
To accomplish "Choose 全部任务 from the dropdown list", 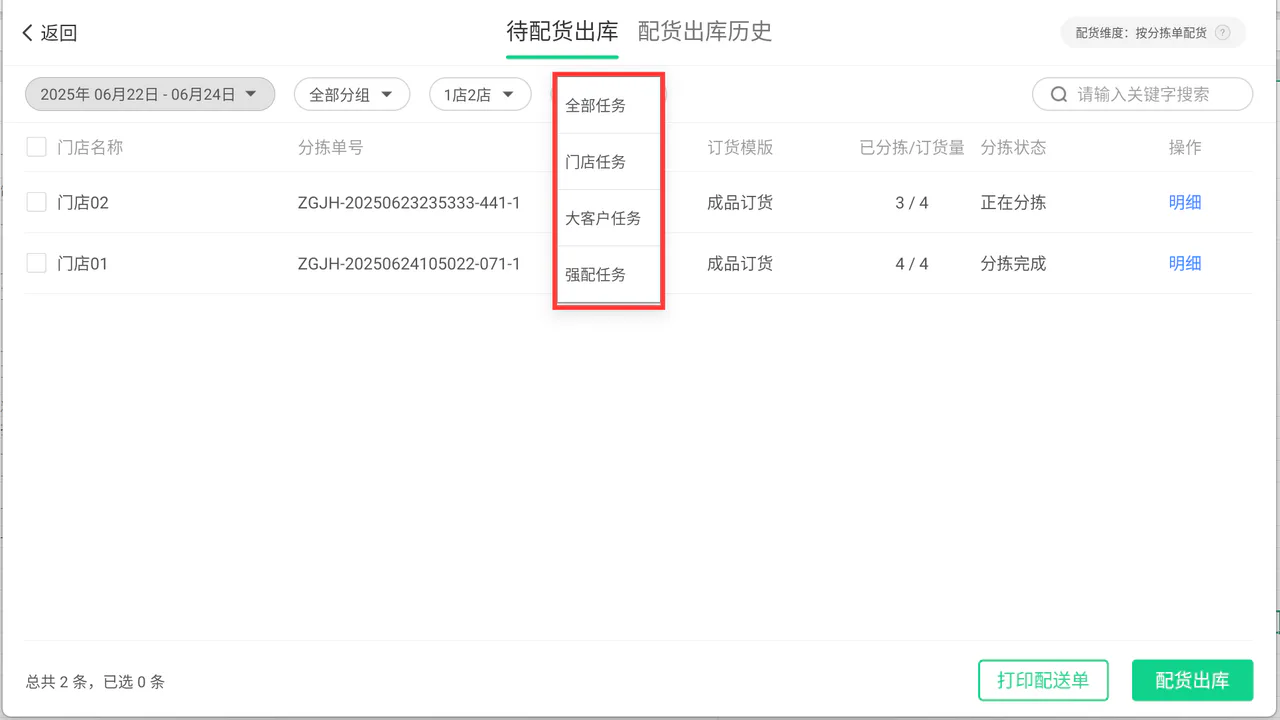I will (608, 105).
